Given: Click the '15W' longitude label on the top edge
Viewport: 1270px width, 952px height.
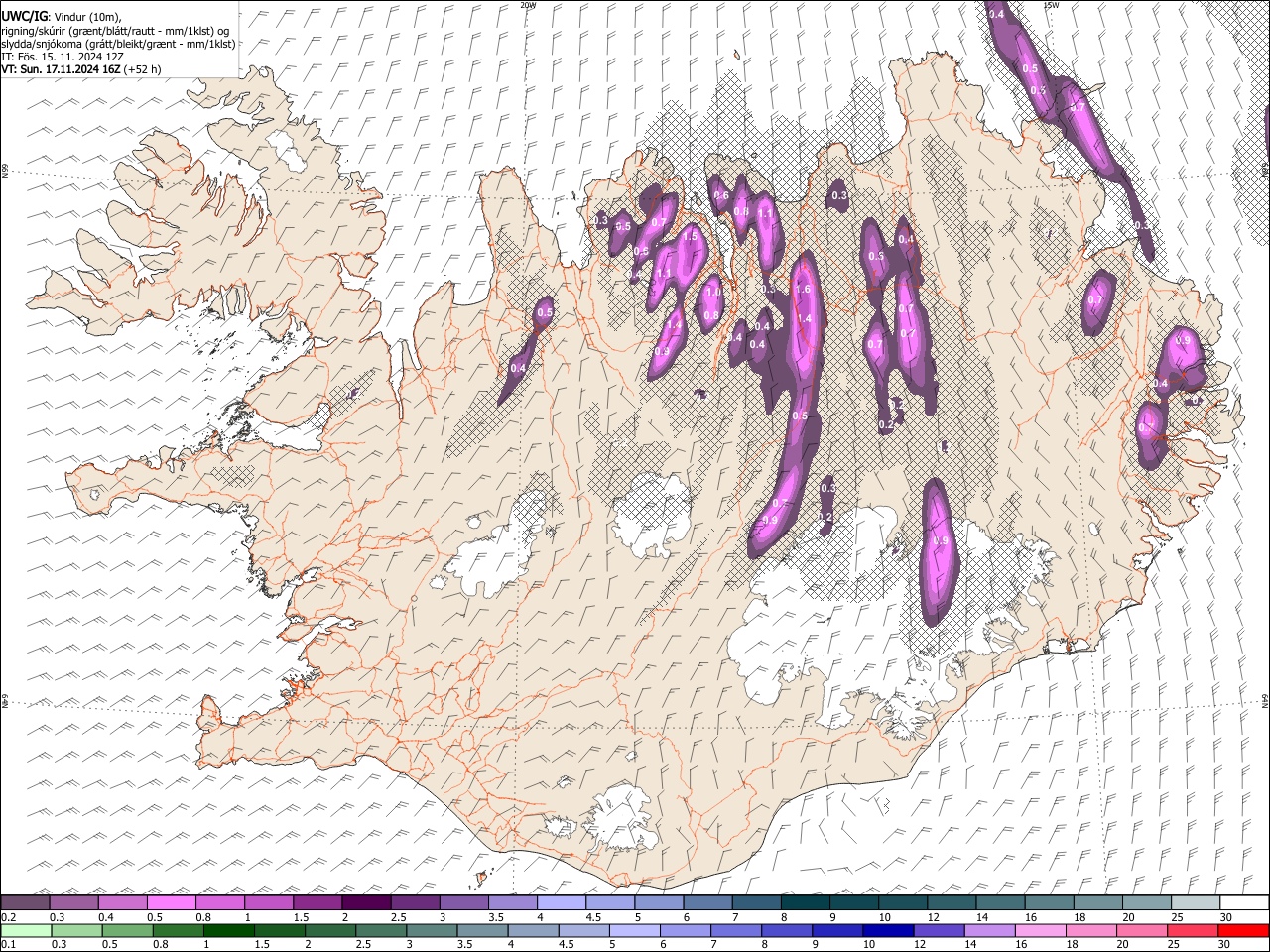Looking at the screenshot, I should tap(1051, 5).
